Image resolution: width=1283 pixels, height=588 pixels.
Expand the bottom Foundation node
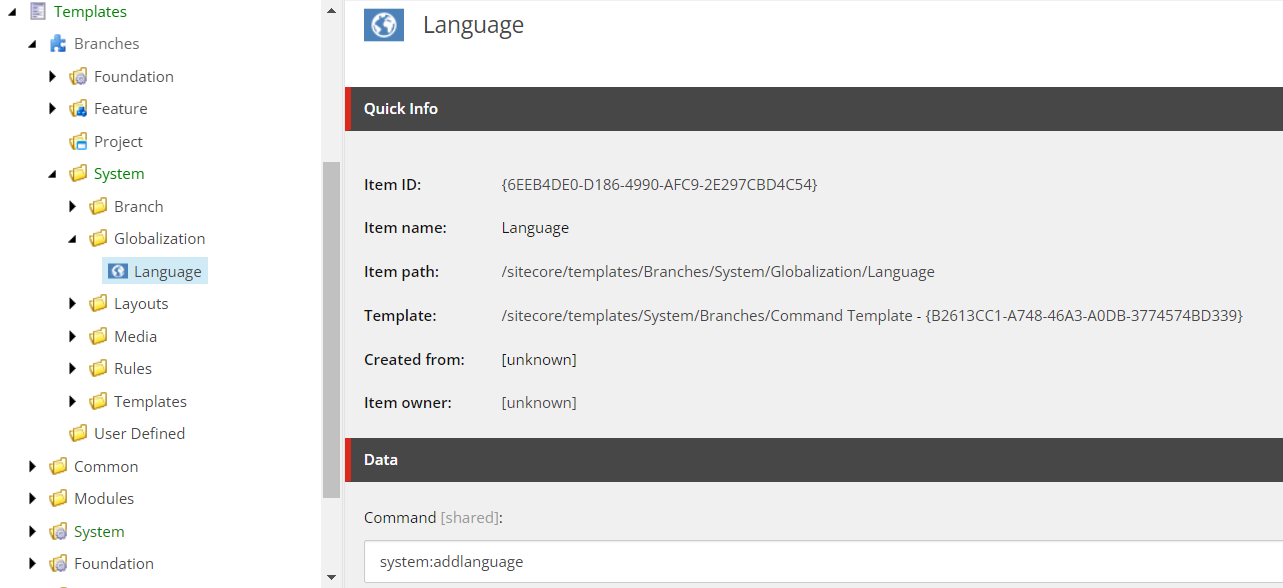click(32, 564)
